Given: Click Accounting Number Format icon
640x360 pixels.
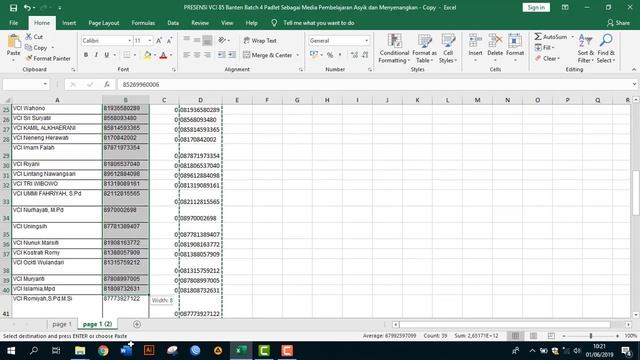Looking at the screenshot, I should click(313, 55).
